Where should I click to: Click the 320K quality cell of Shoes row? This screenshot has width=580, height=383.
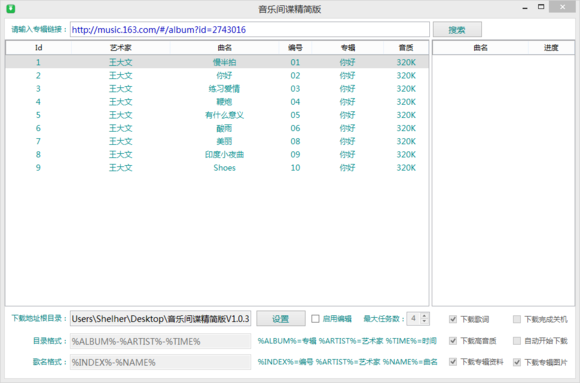[406, 168]
